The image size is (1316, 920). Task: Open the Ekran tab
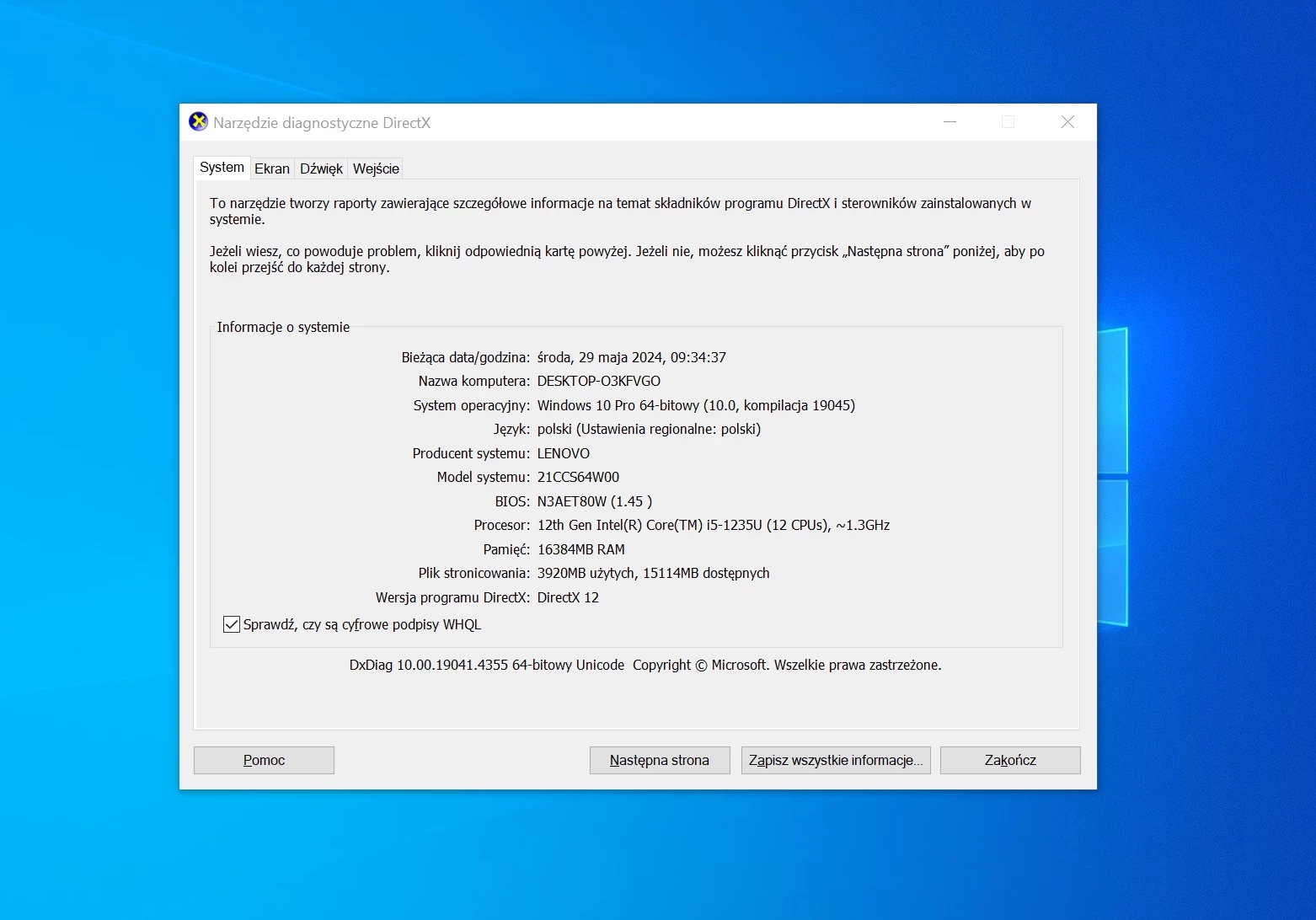tap(272, 168)
